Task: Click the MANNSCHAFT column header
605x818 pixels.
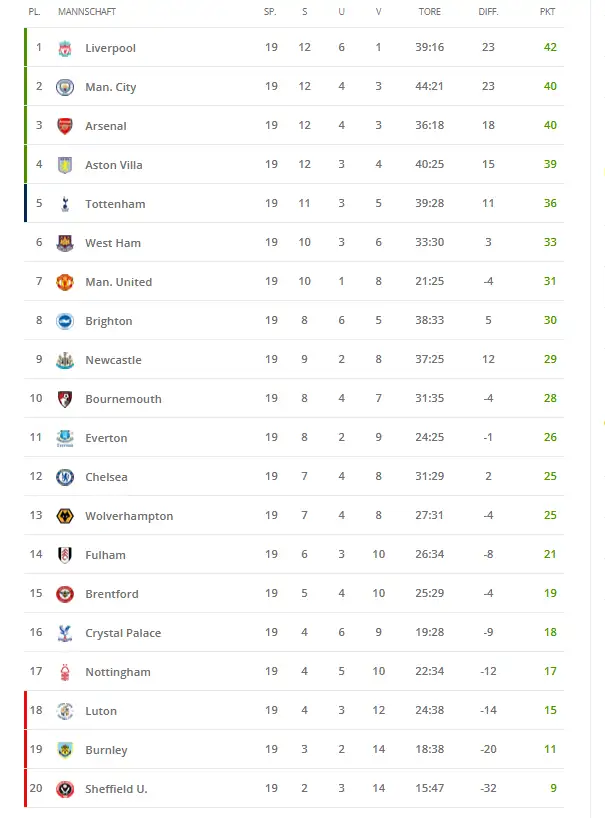Action: point(84,12)
